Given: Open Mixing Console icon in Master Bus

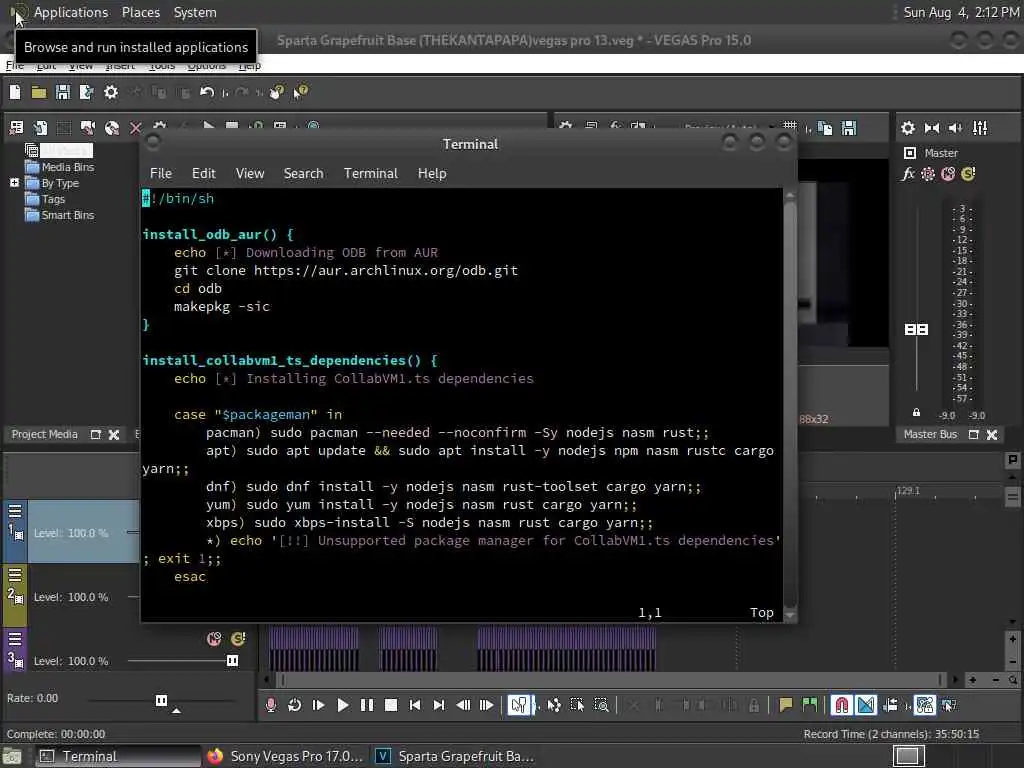Looking at the screenshot, I should point(980,128).
